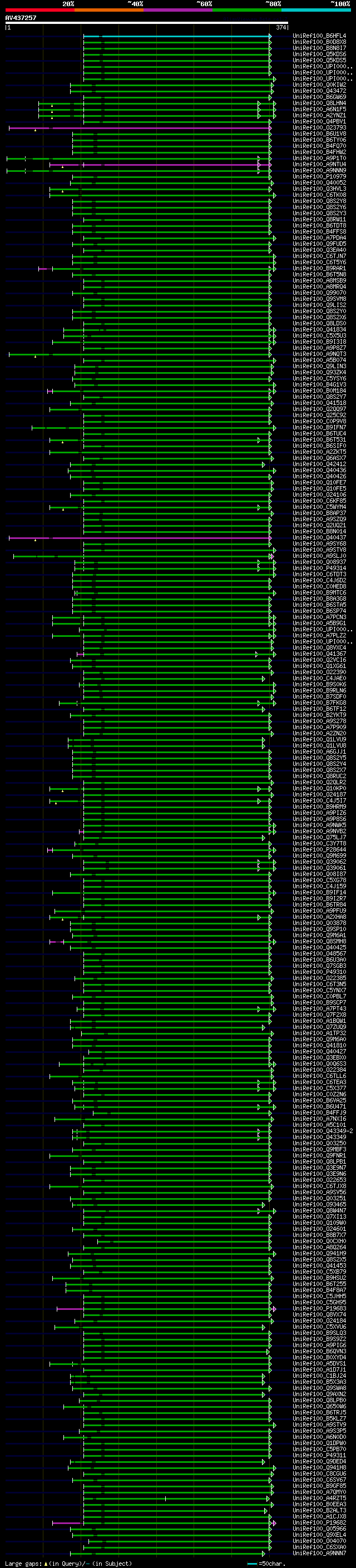
Task: Select the UniRef100_P19683 label
Action: [319, 1309]
